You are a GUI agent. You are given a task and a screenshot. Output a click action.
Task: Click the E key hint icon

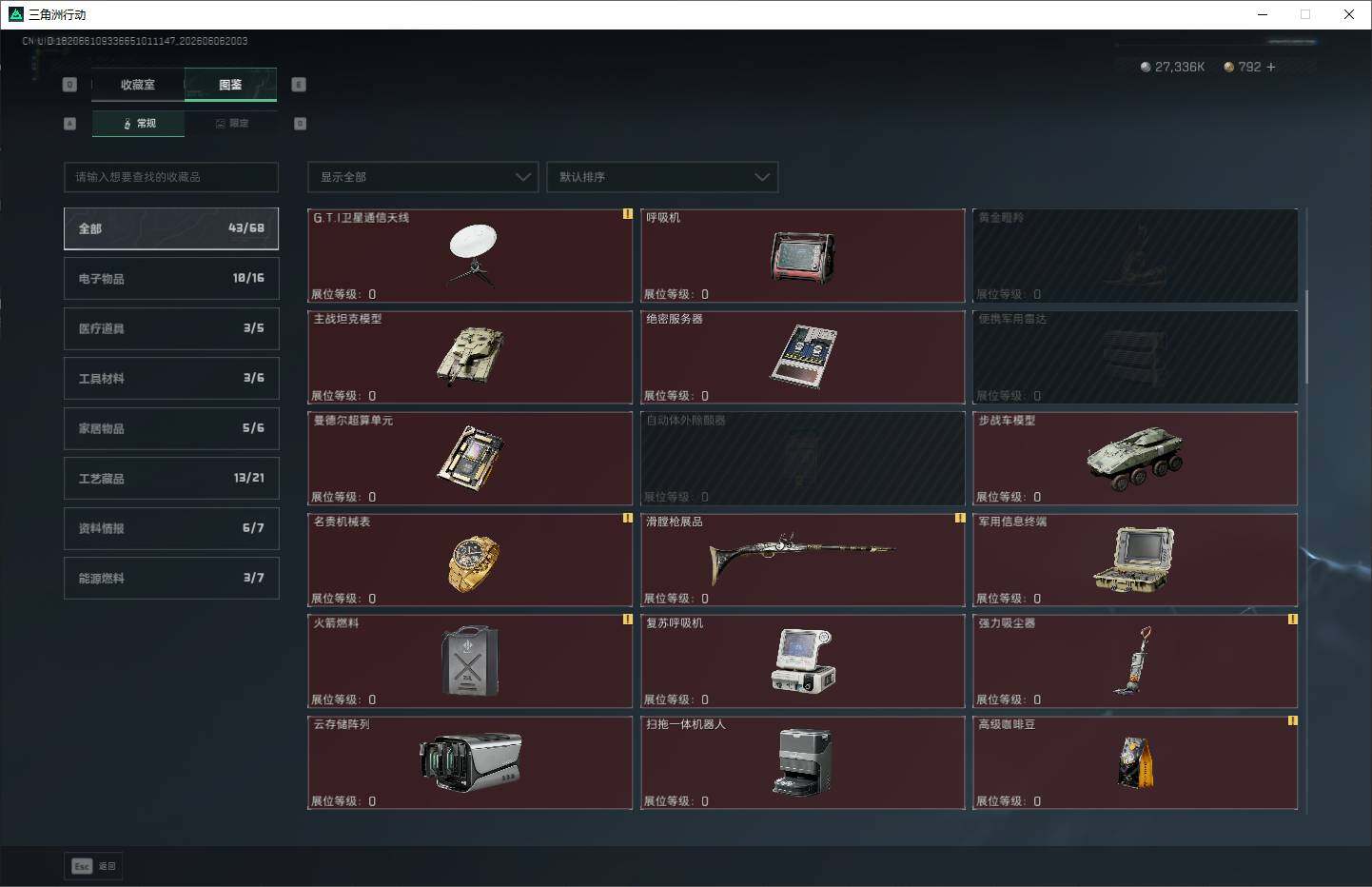click(298, 85)
